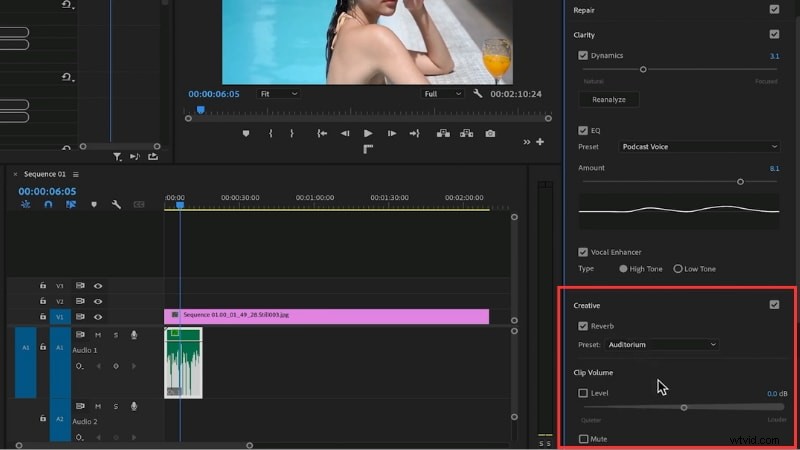The width and height of the screenshot is (800, 450).
Task: Go to In point in the program monitor
Action: click(322, 134)
